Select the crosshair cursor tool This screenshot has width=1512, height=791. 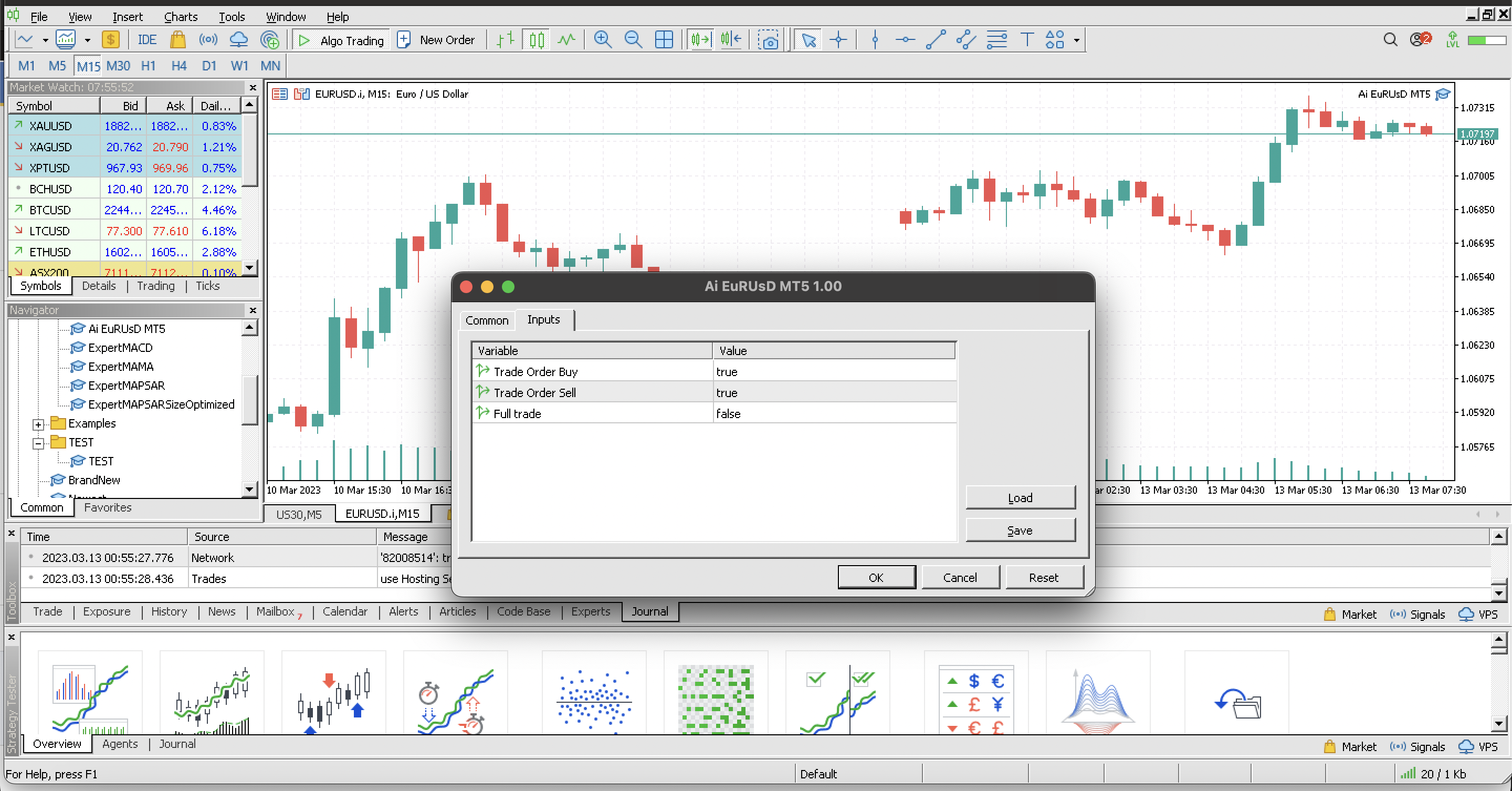point(838,40)
